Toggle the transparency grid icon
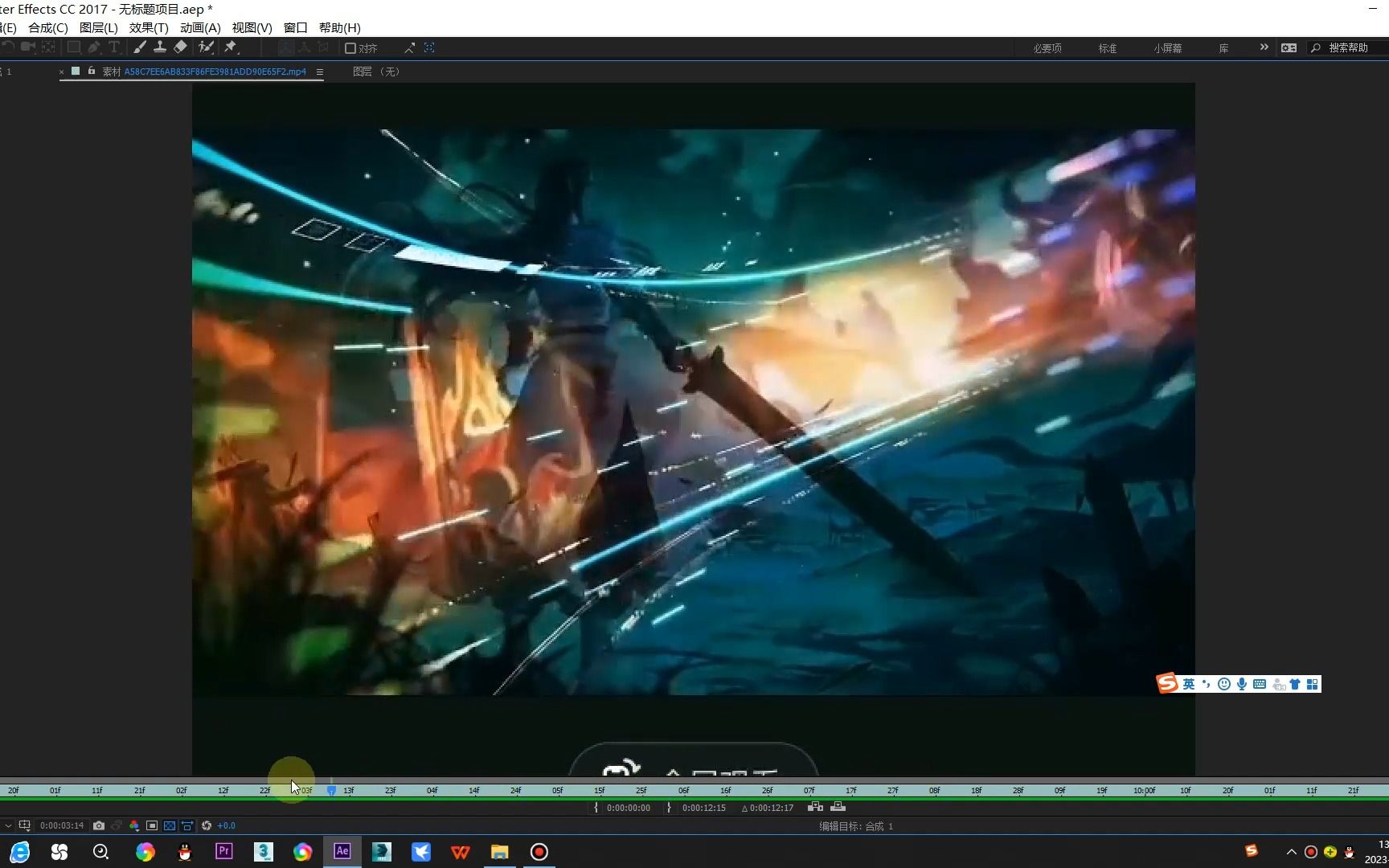This screenshot has height=868, width=1389. point(170,825)
